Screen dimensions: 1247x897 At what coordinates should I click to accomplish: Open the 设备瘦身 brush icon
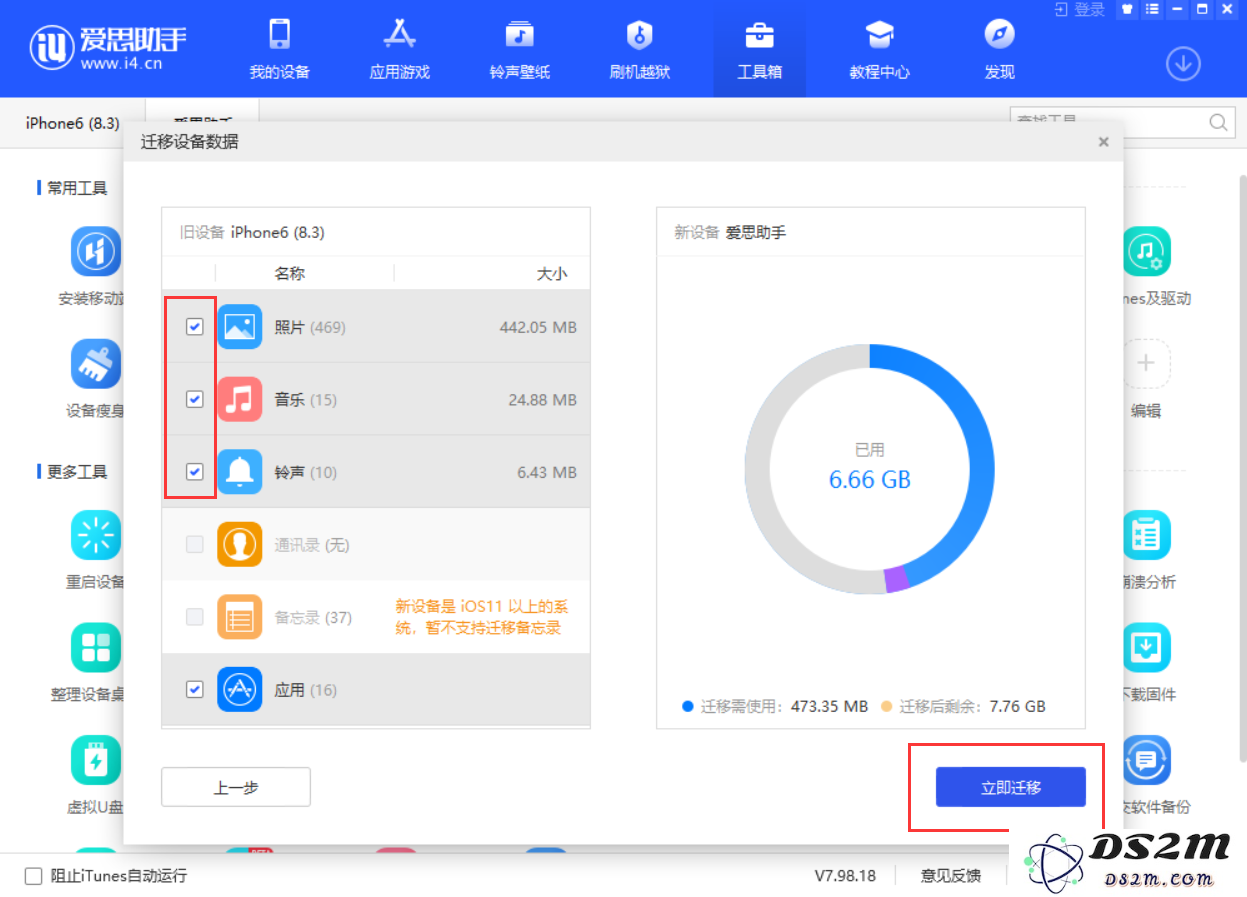click(x=96, y=363)
